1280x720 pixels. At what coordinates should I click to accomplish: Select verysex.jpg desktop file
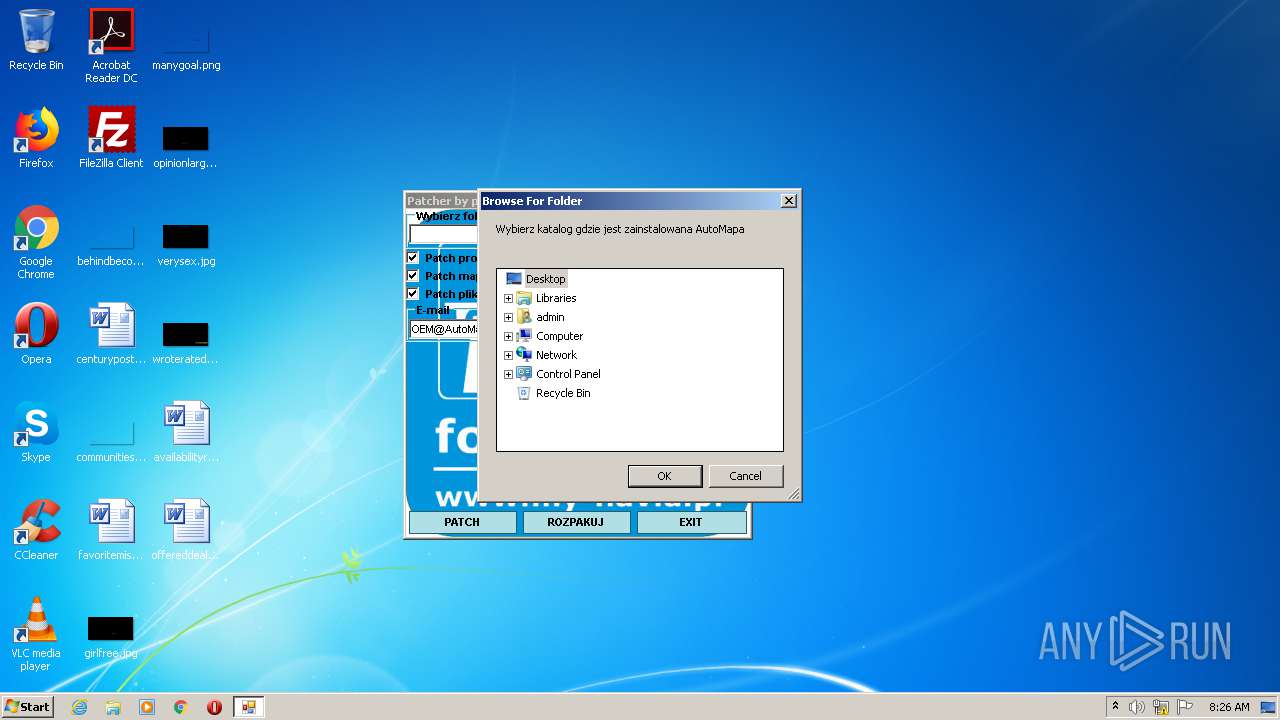pyautogui.click(x=186, y=243)
